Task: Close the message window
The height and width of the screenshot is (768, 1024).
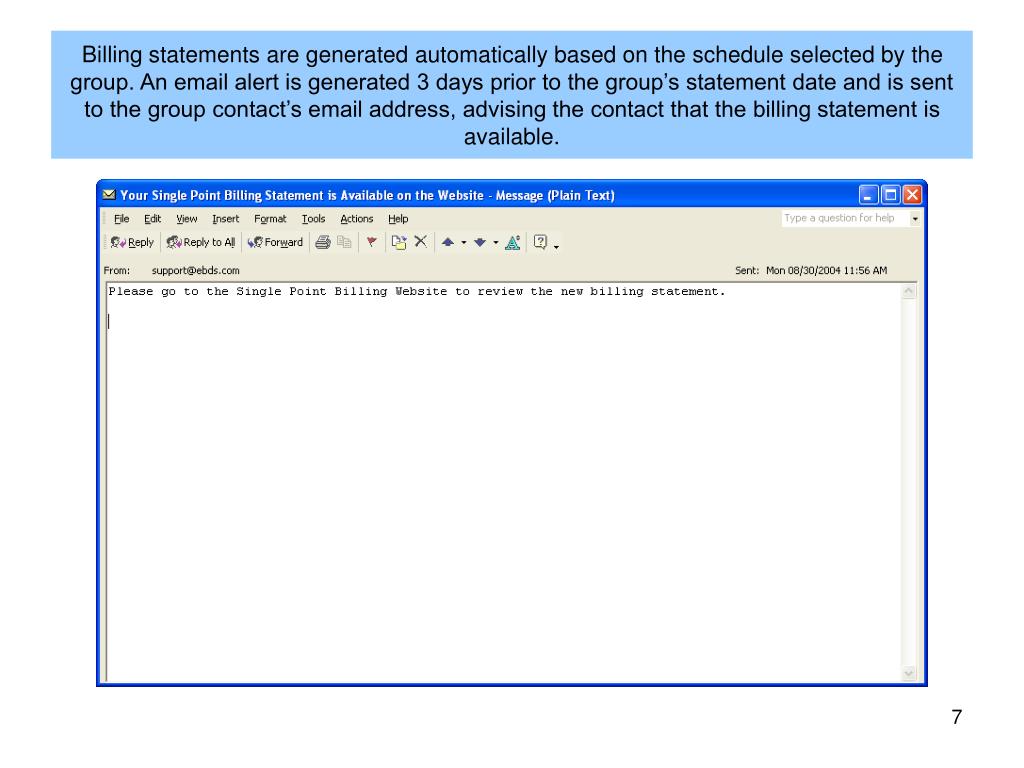Action: click(912, 195)
